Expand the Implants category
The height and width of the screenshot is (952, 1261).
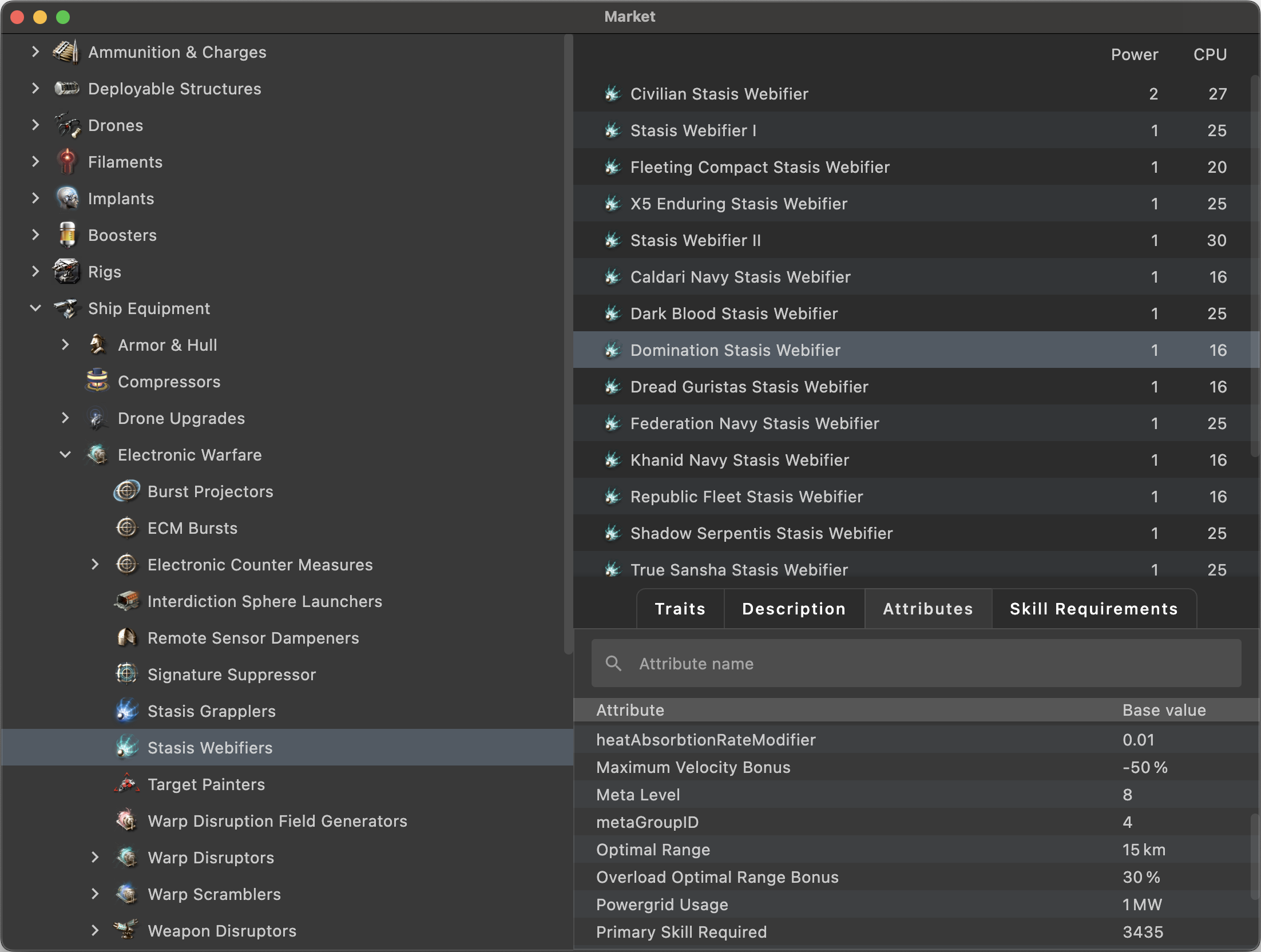click(x=35, y=199)
